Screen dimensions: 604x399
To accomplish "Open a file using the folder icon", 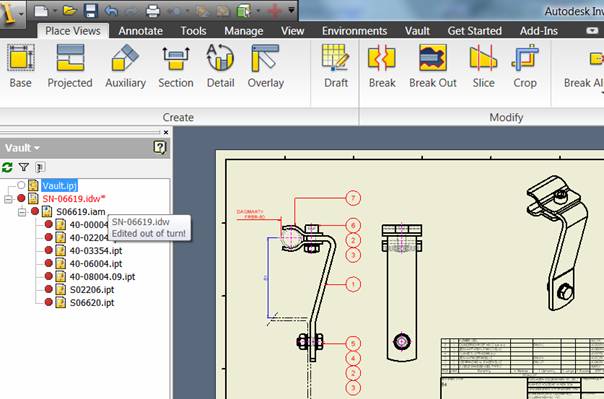I will click(70, 11).
